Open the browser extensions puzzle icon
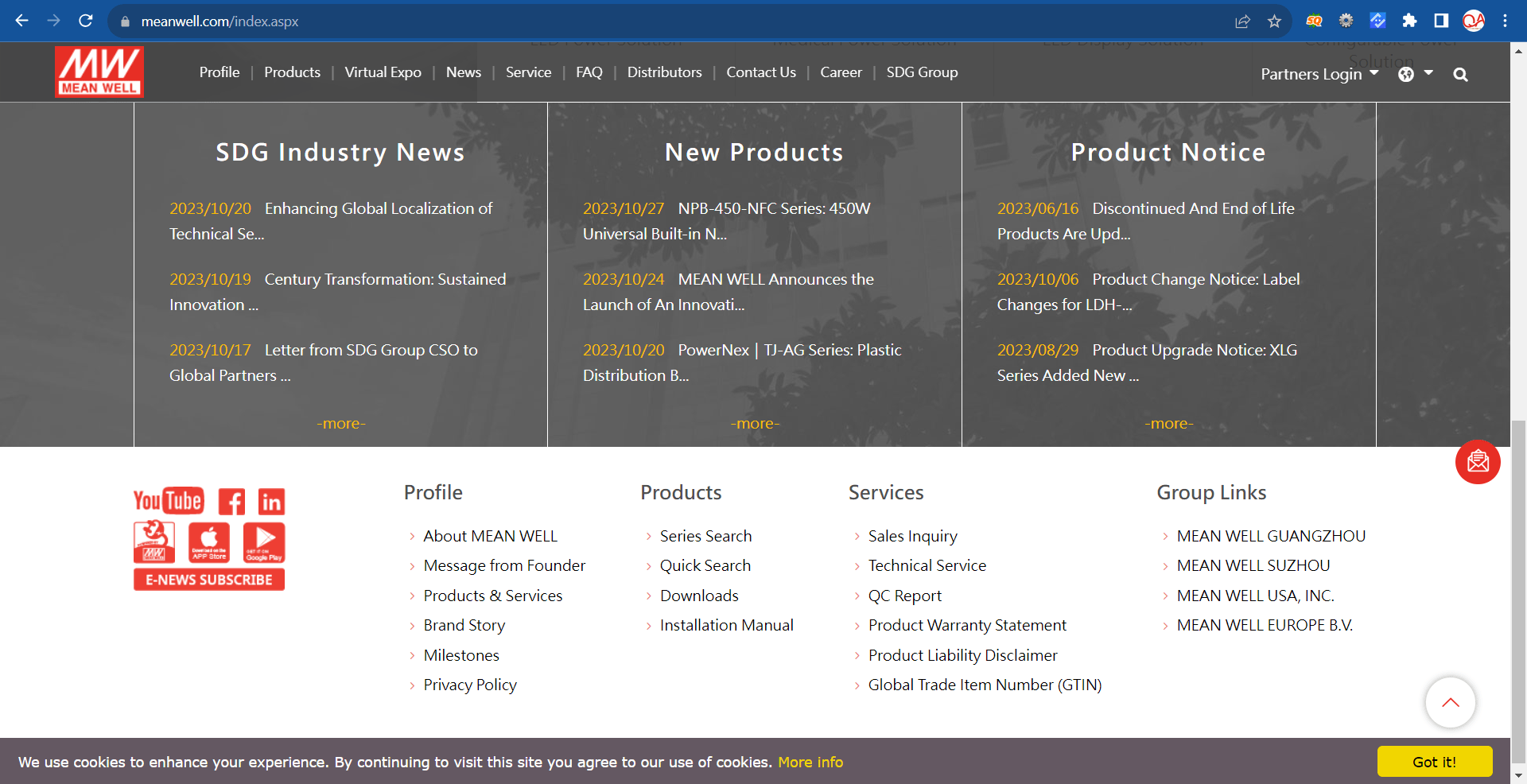 1409,21
